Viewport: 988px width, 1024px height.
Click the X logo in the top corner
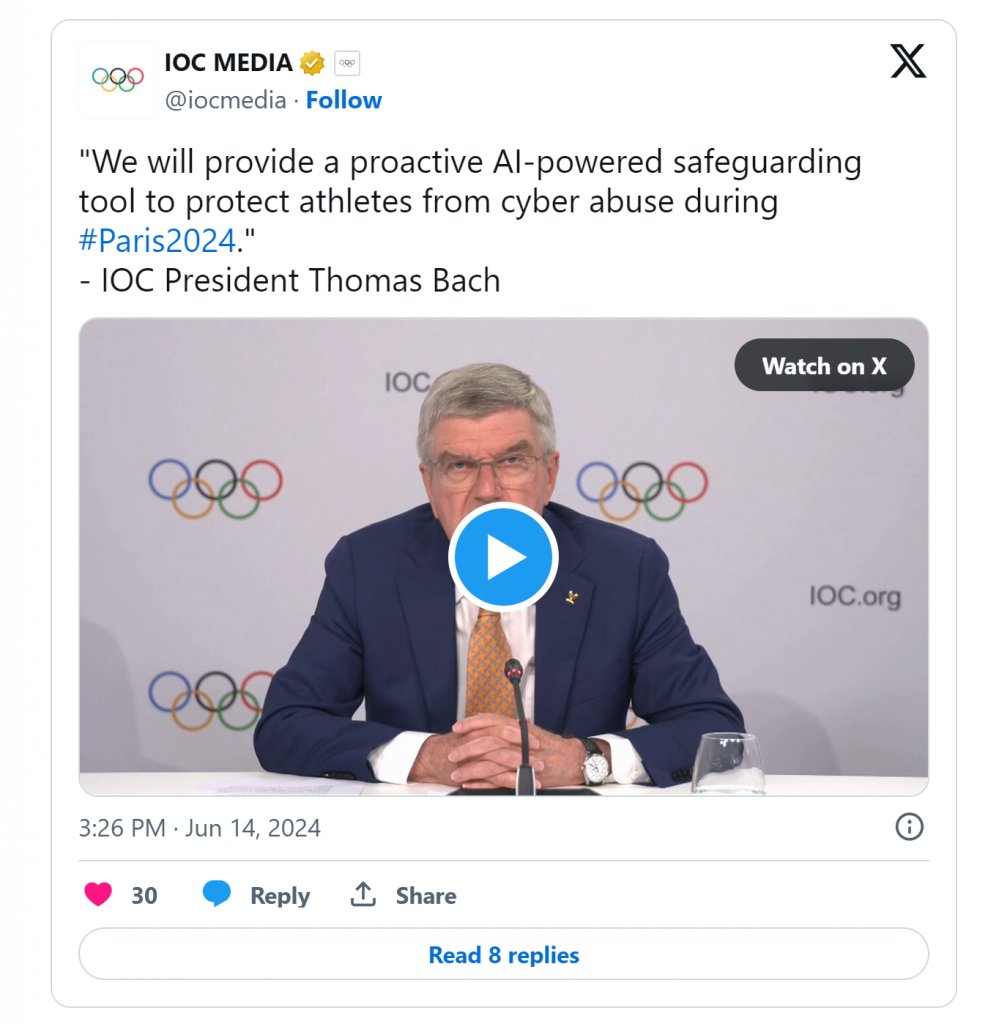pos(908,62)
